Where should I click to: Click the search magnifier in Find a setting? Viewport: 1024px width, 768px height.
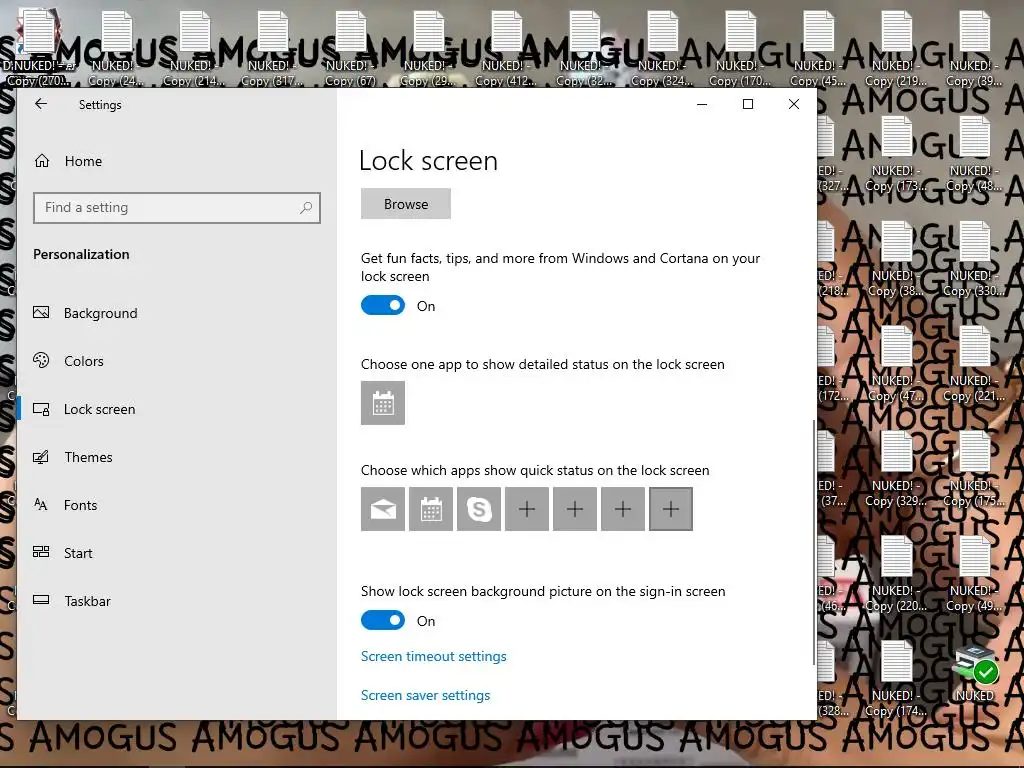[x=306, y=208]
